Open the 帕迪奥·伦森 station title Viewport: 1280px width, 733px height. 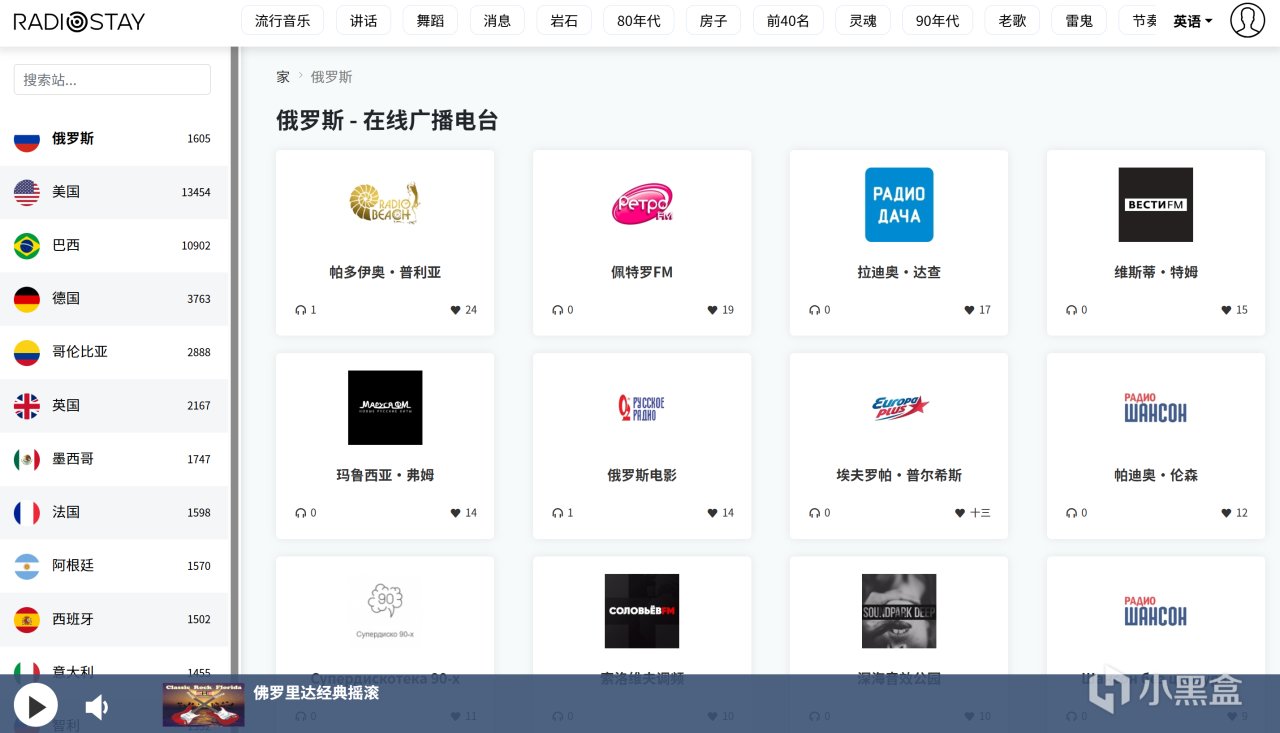coord(1156,475)
